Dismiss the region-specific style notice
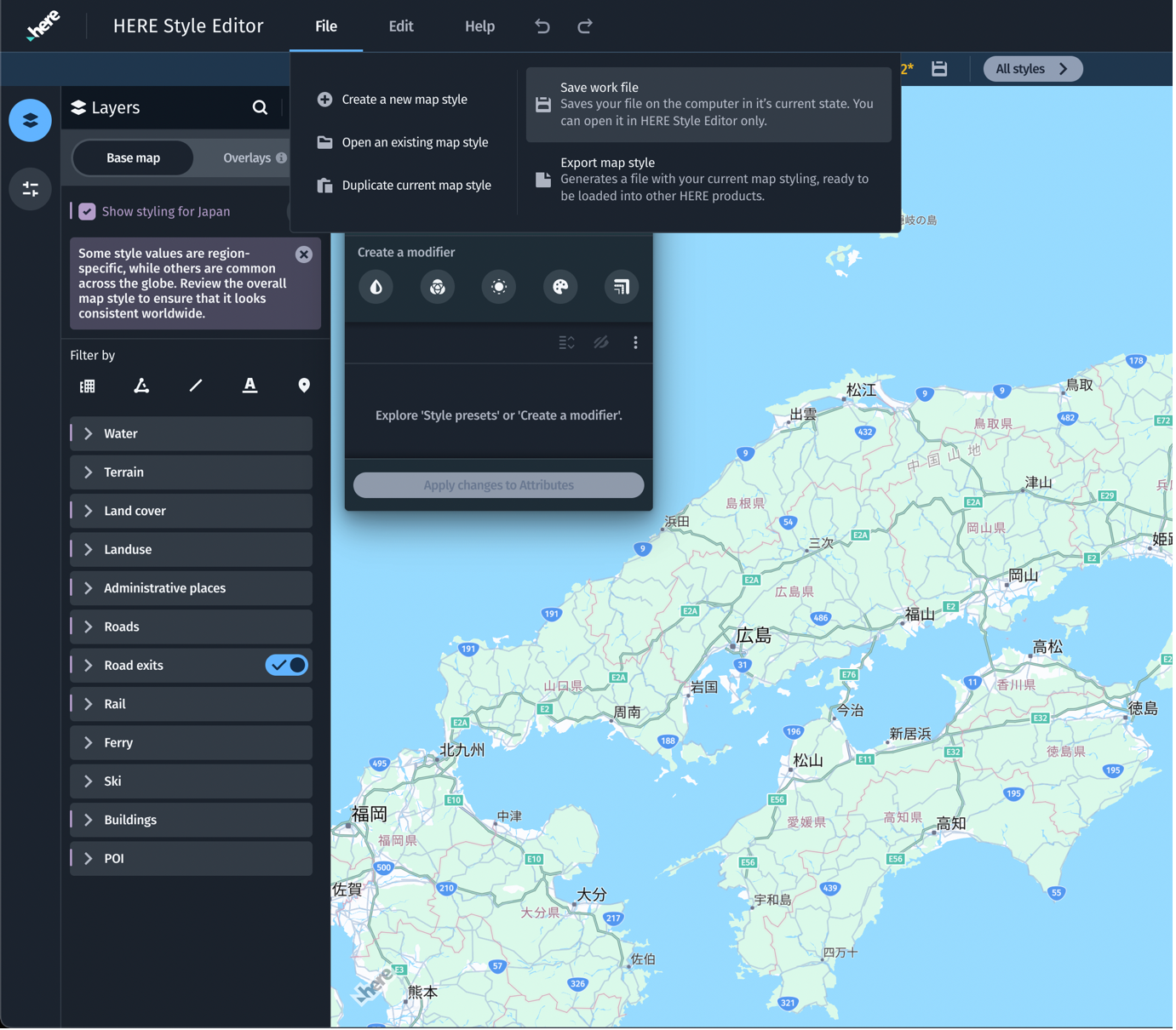Viewport: 1176px width, 1030px height. [x=304, y=255]
